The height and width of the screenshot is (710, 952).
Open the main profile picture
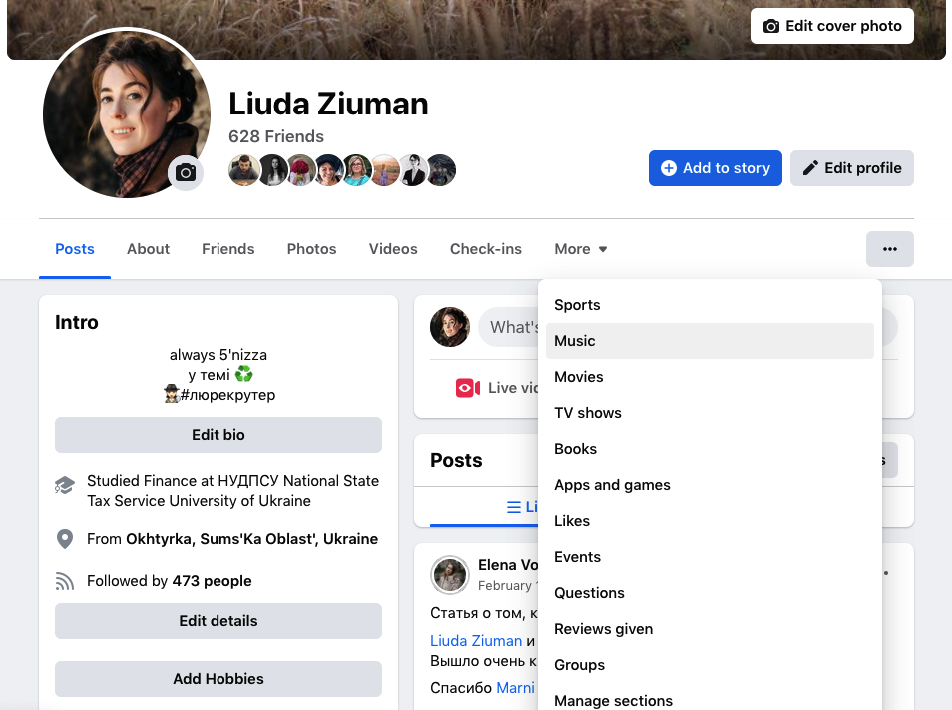(x=127, y=114)
